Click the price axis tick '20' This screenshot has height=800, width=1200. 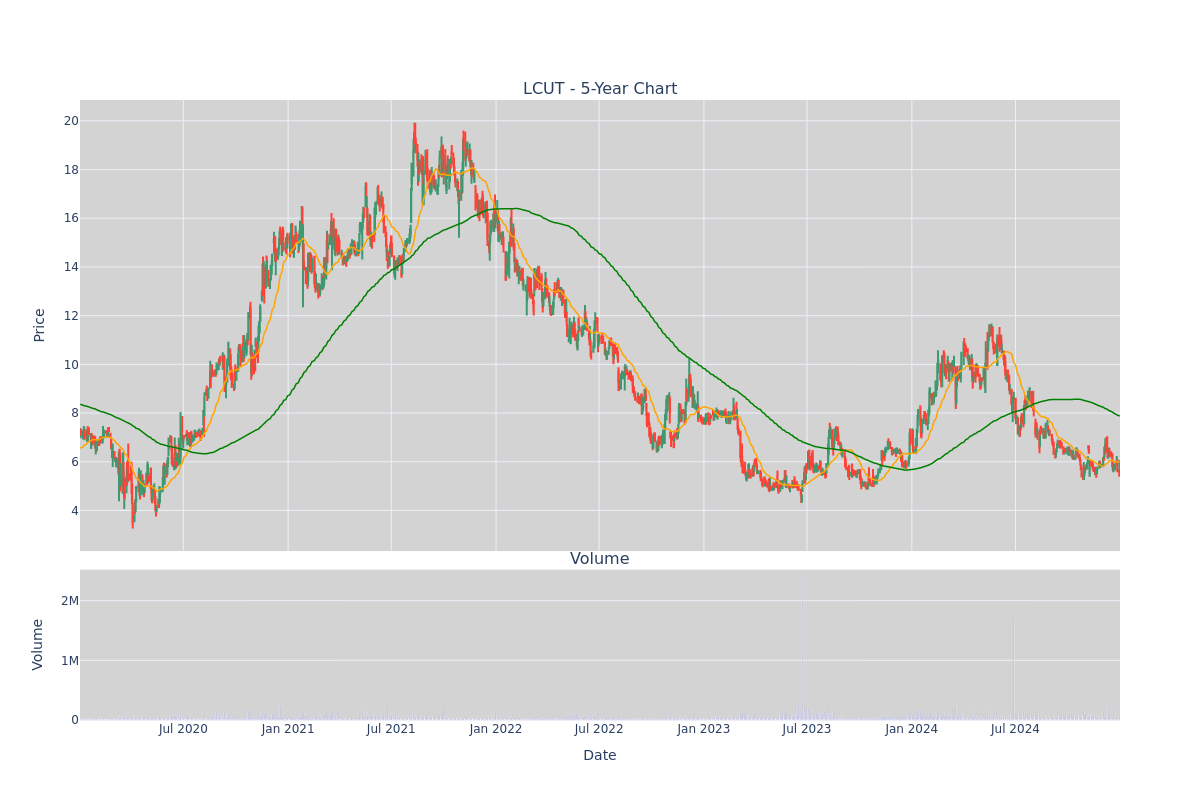tap(71, 121)
